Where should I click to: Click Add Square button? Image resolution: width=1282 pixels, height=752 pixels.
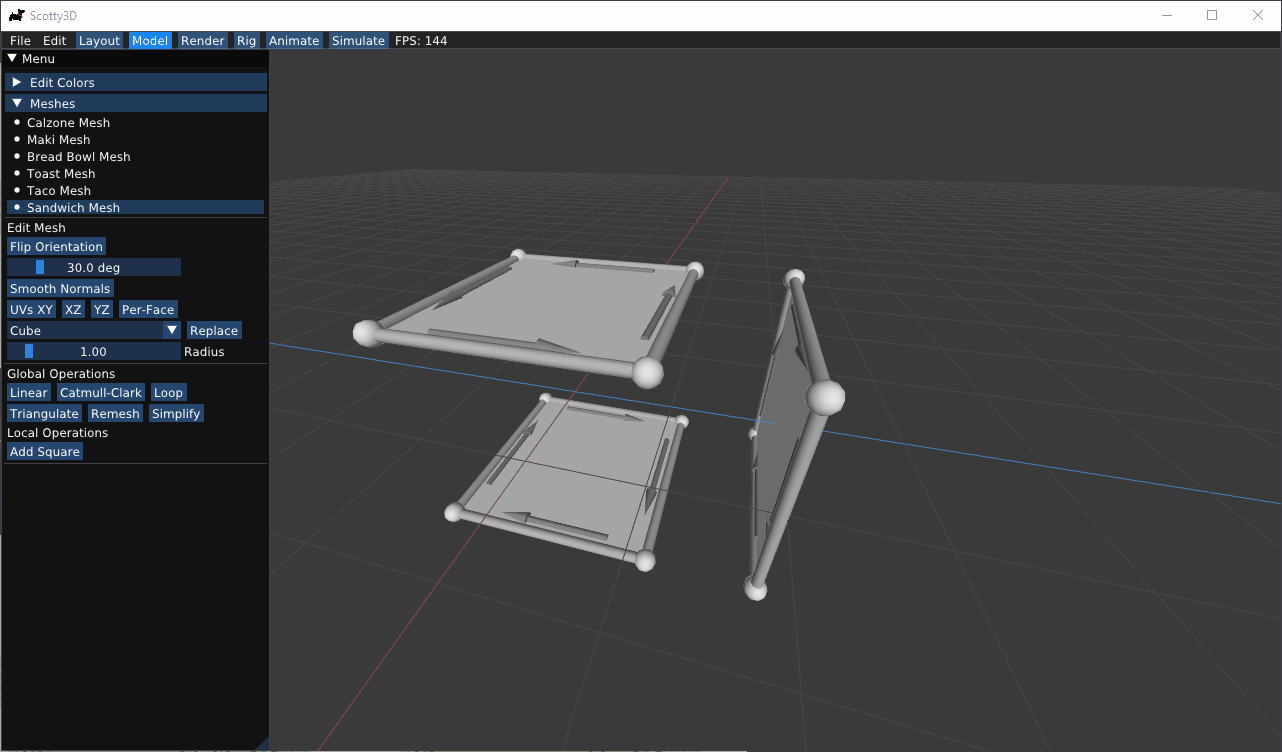(x=45, y=452)
